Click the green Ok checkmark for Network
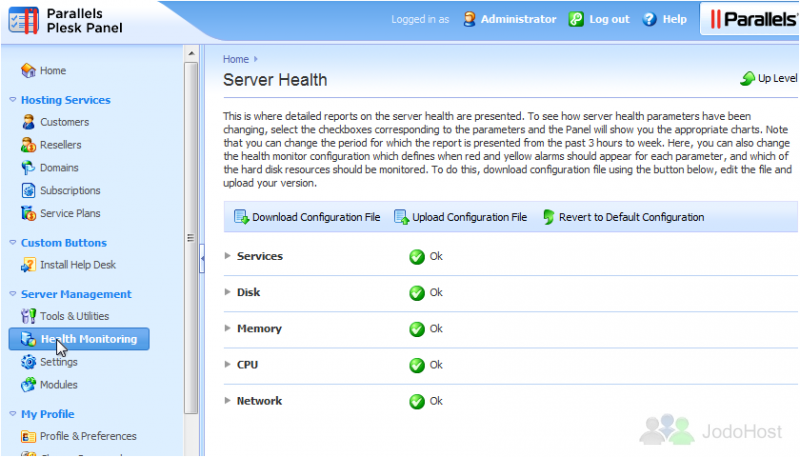The height and width of the screenshot is (457, 800). click(x=417, y=401)
